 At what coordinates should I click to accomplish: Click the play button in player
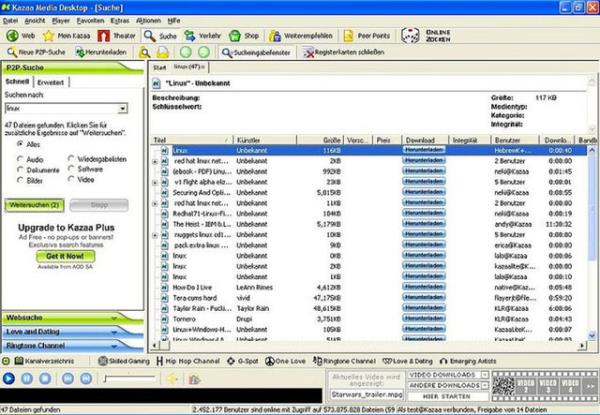8,379
